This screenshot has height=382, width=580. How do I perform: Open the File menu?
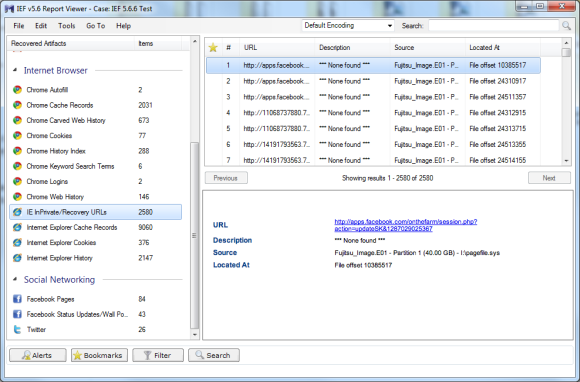pyautogui.click(x=18, y=26)
